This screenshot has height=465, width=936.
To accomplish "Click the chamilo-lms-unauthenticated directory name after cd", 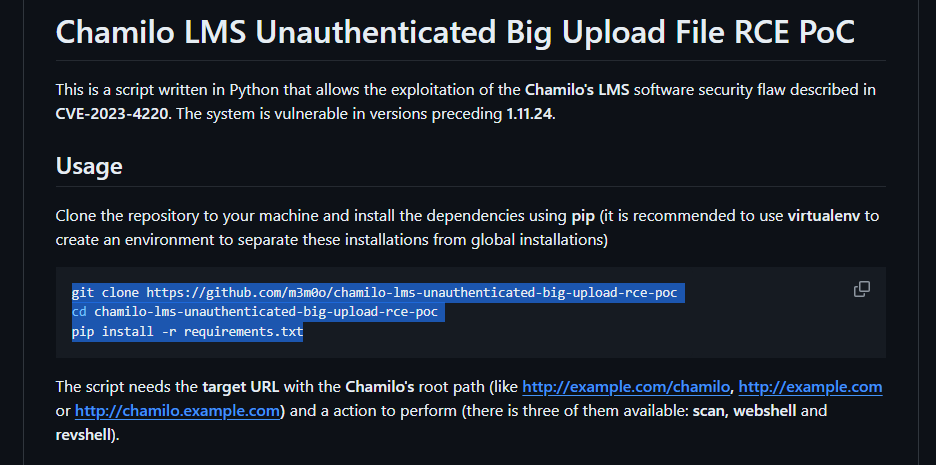I will tap(266, 312).
